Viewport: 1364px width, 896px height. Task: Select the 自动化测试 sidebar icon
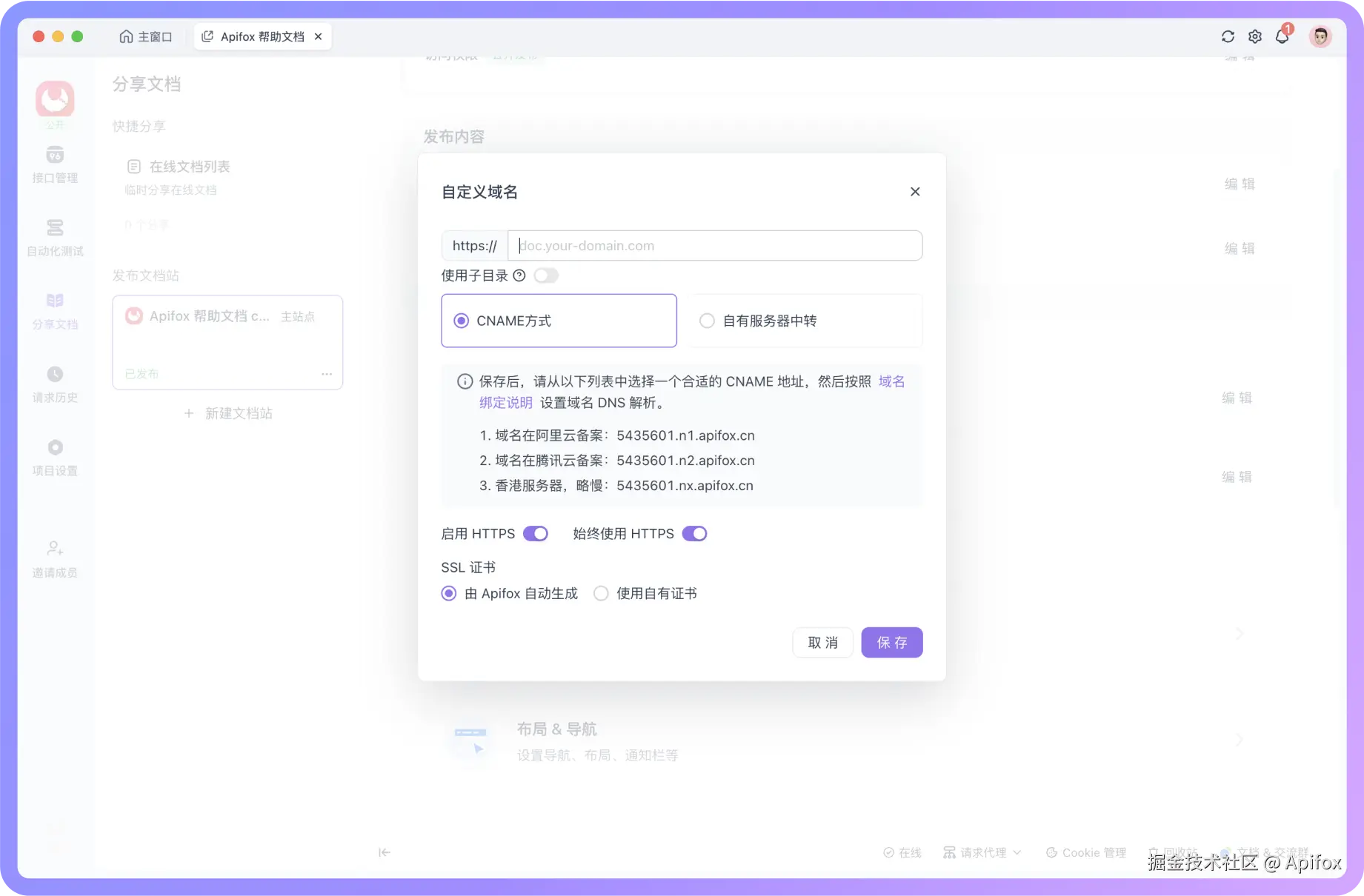coord(54,237)
